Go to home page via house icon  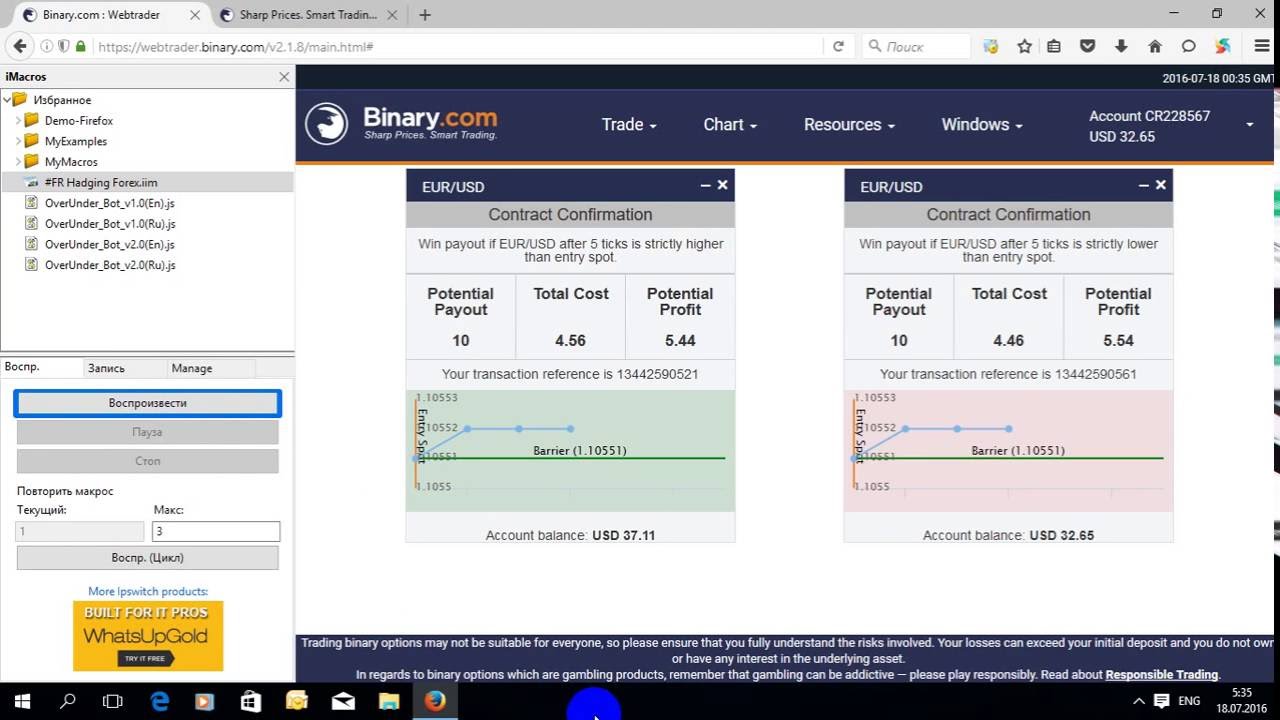[x=1155, y=46]
